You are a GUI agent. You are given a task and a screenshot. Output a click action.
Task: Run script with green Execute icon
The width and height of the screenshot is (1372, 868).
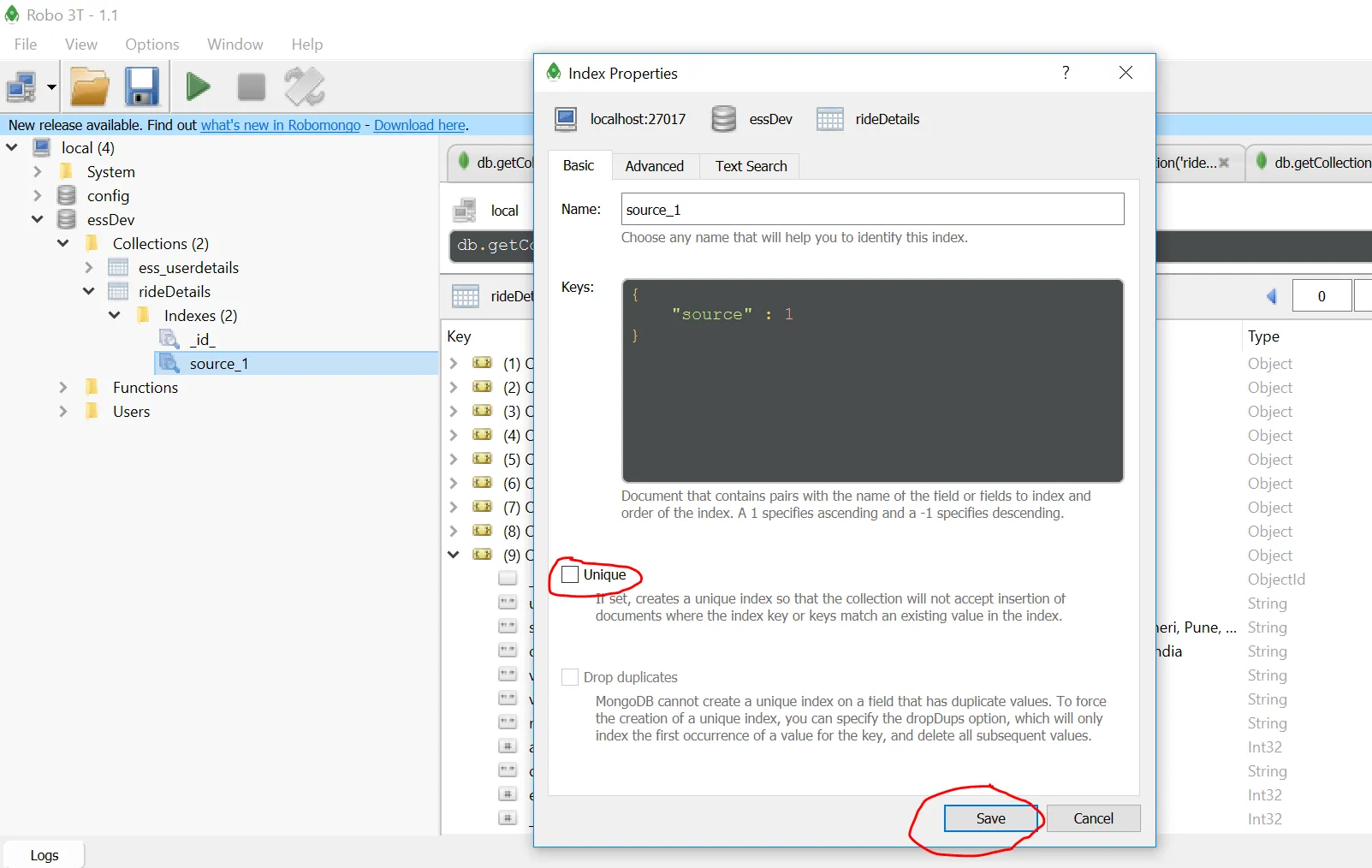[199, 86]
